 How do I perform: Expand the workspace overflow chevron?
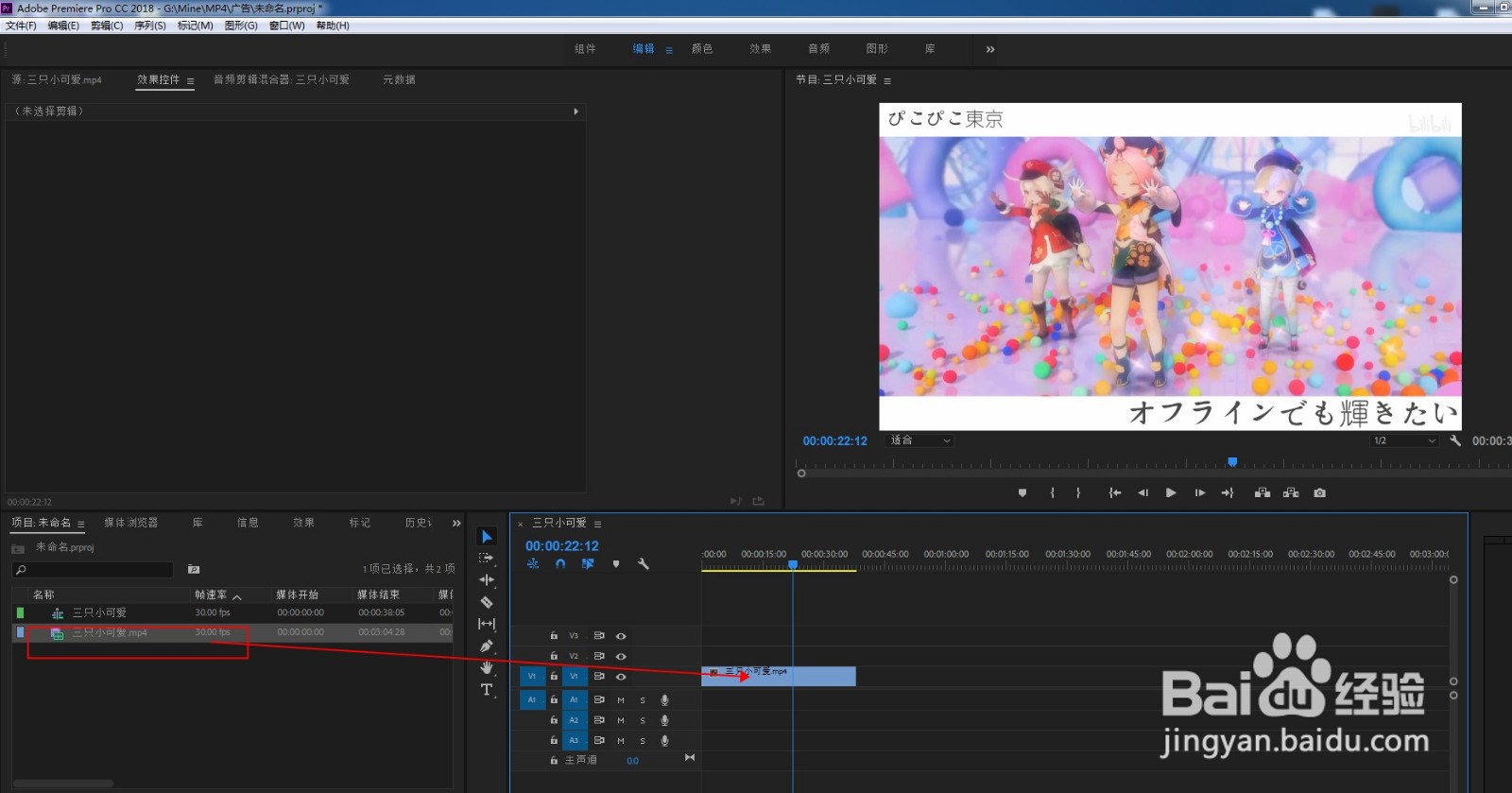990,49
